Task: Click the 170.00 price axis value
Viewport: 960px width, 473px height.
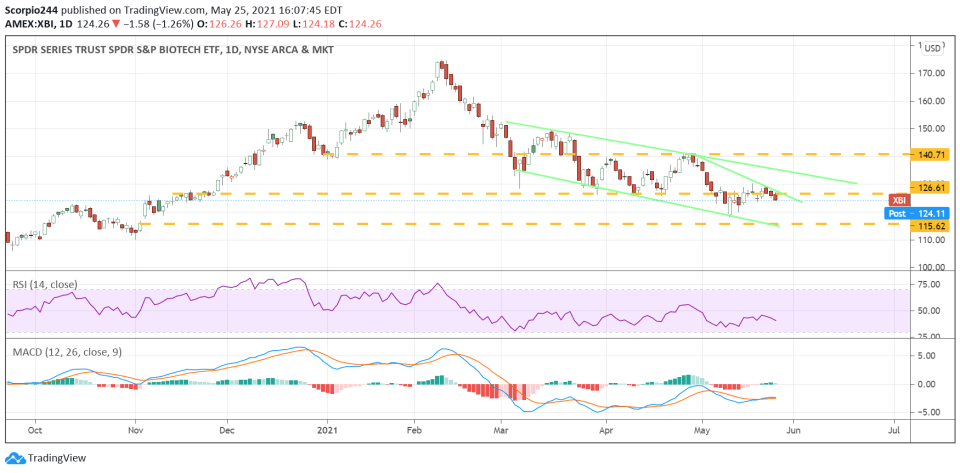Action: click(931, 73)
